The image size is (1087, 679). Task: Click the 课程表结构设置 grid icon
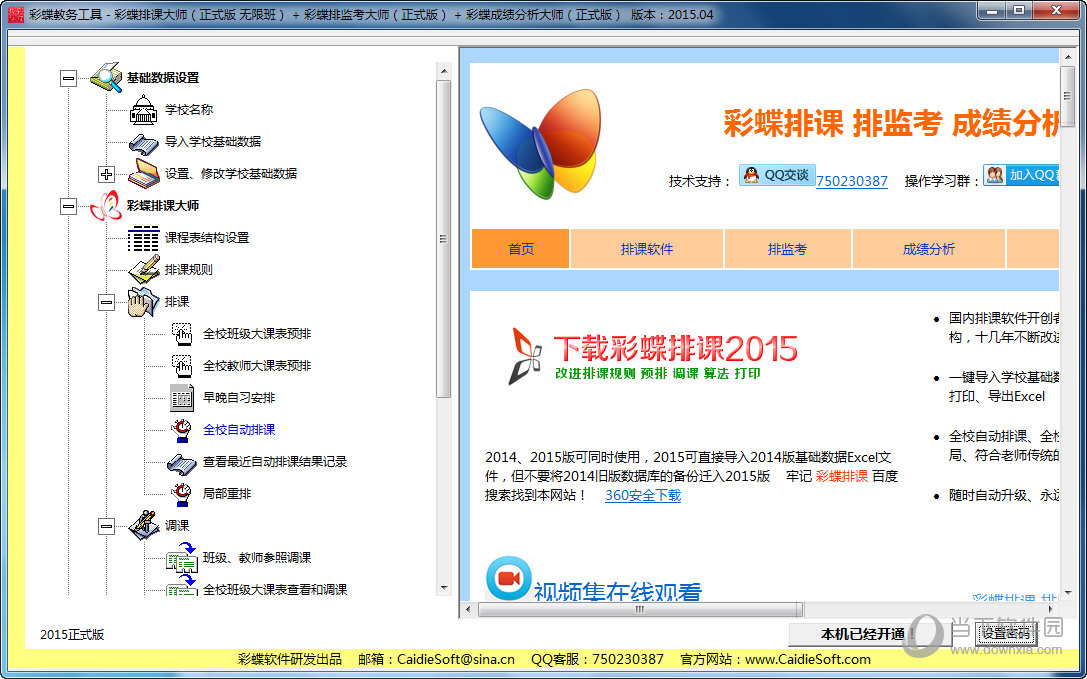pos(144,238)
